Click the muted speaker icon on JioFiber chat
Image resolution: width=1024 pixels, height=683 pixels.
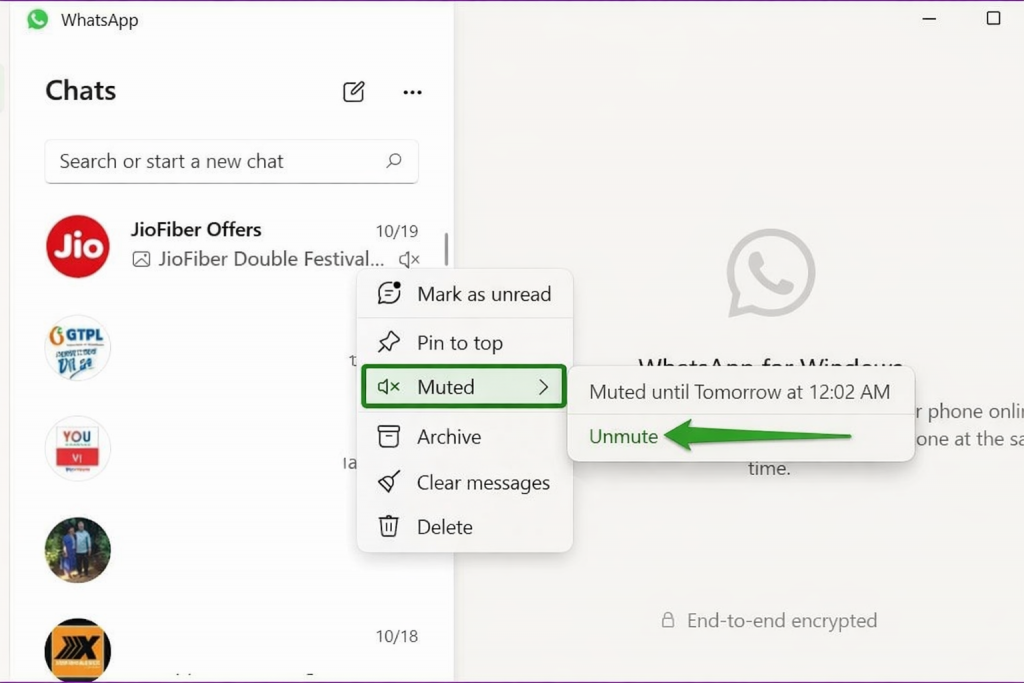[409, 259]
